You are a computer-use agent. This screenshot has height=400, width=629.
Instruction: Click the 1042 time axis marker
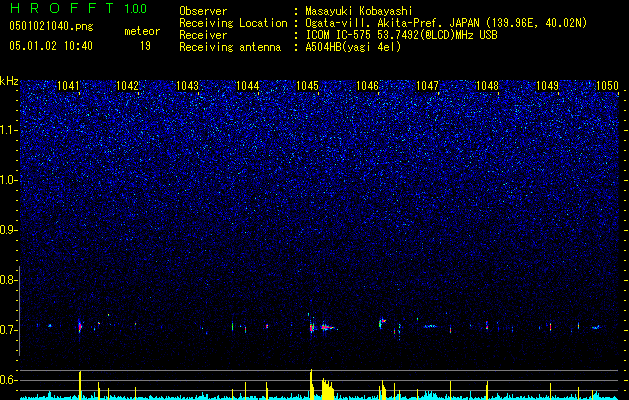[127, 86]
